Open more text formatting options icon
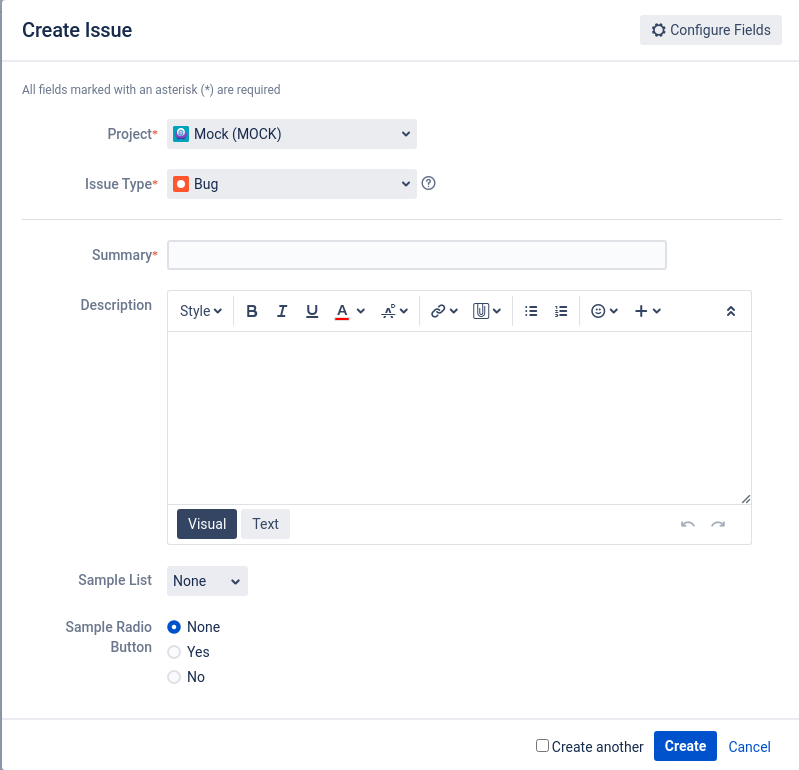799x770 pixels. (388, 311)
